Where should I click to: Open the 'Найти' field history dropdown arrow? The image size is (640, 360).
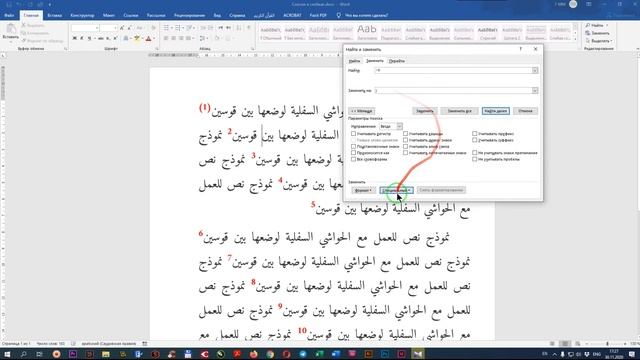tap(535, 71)
